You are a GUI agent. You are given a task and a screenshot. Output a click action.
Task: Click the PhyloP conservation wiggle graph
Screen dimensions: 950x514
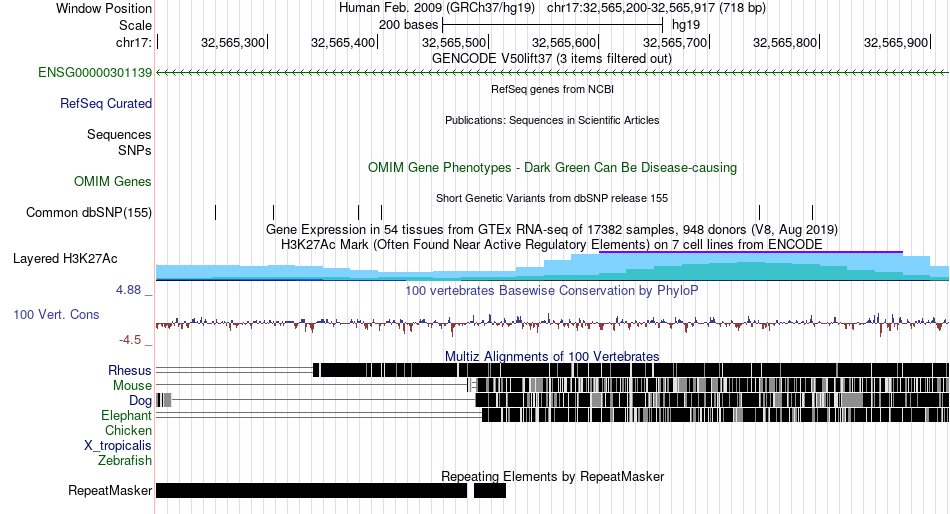pos(552,324)
